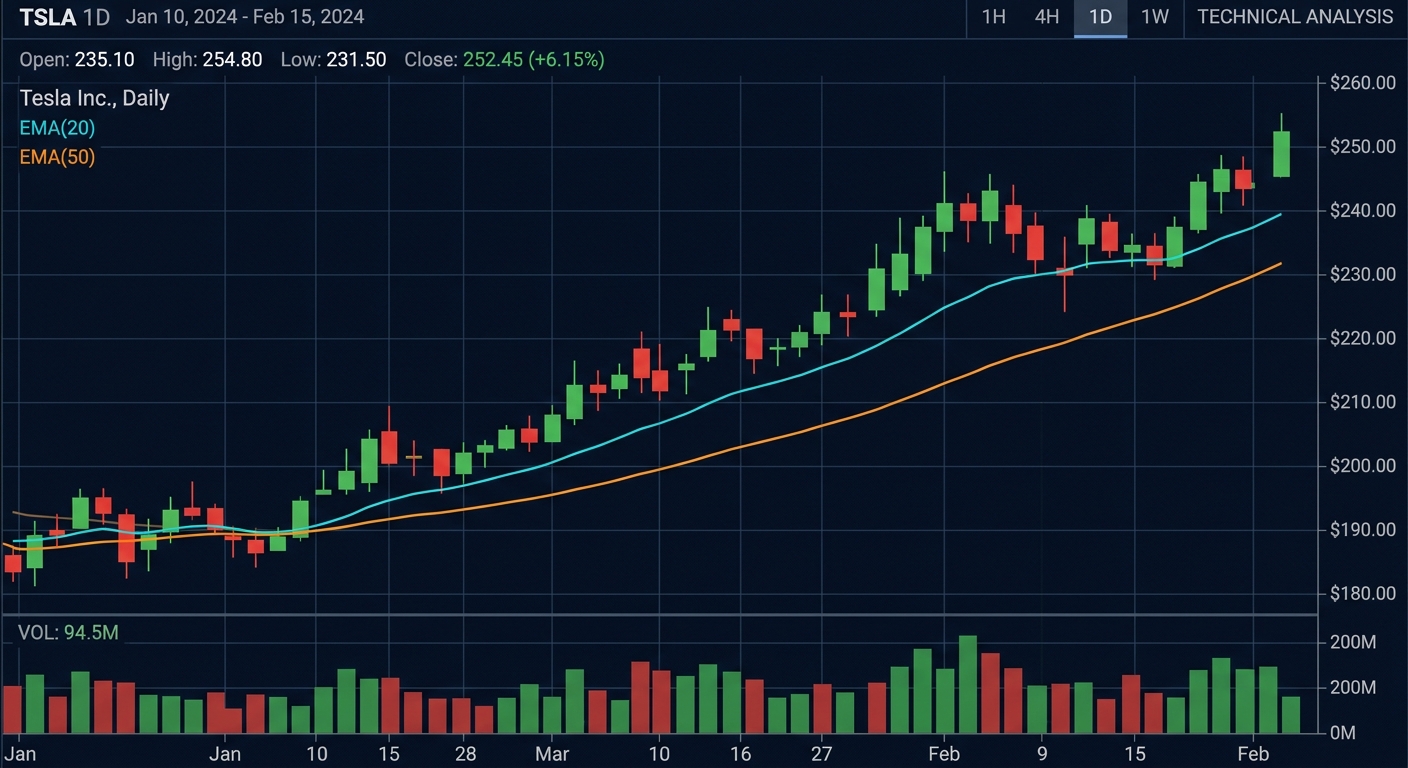Open the Technical Analysis panel
Screen dimensions: 1408x768
pos(1294,17)
